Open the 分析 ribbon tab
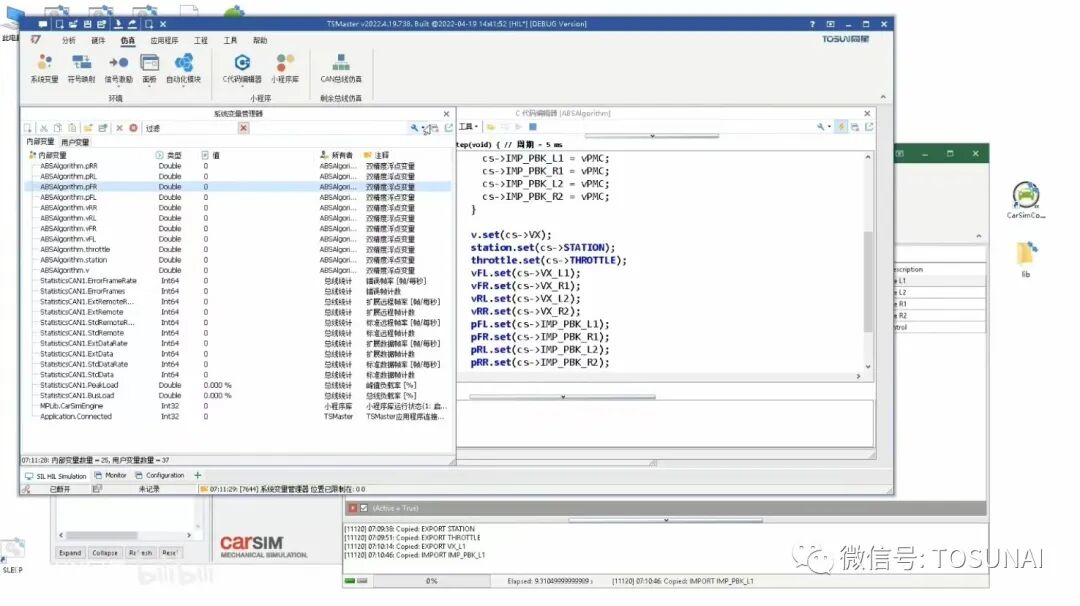Image resolution: width=1080 pixels, height=606 pixels. click(x=69, y=41)
